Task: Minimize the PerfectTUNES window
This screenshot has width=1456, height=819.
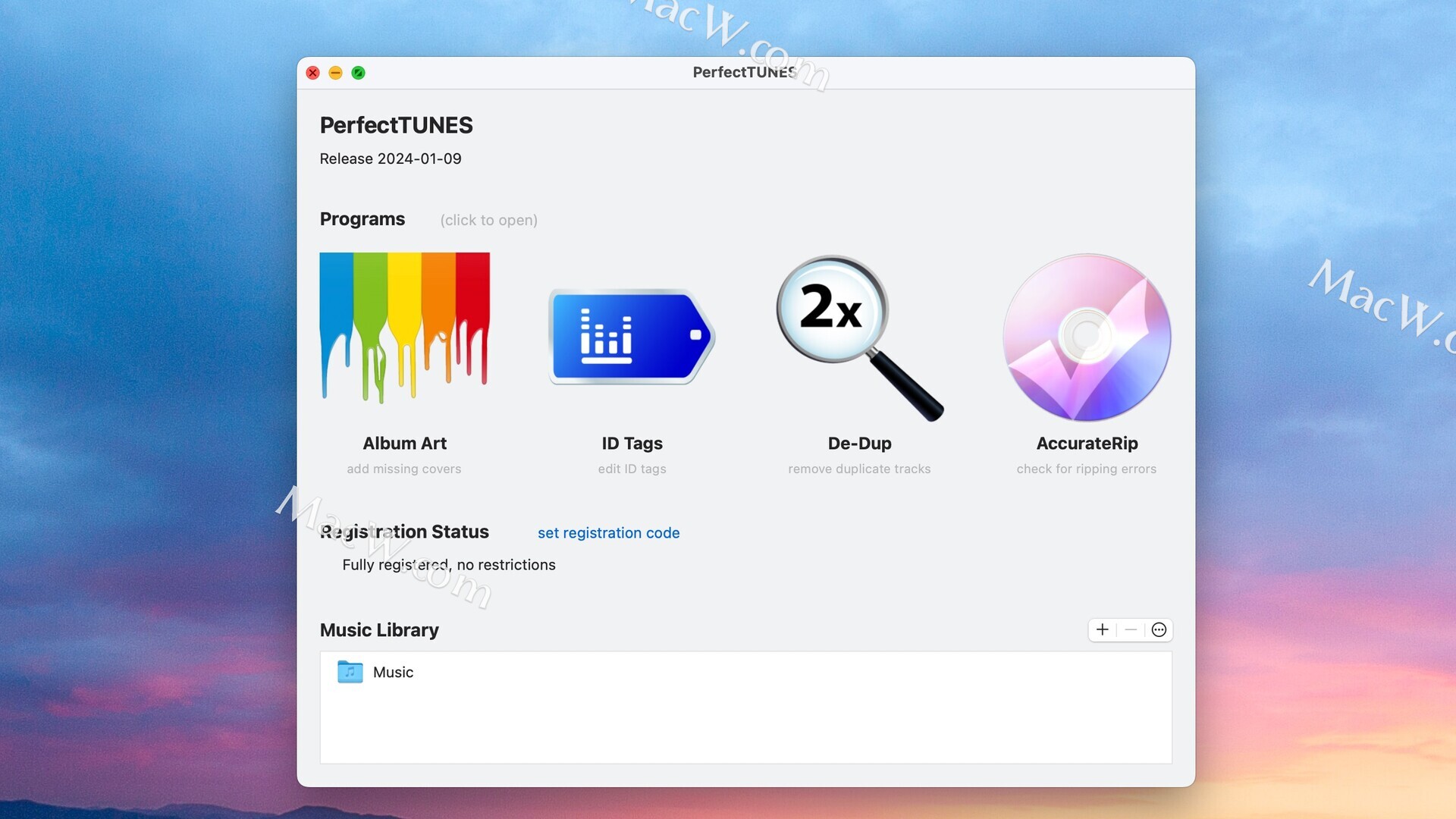Action: (x=336, y=73)
